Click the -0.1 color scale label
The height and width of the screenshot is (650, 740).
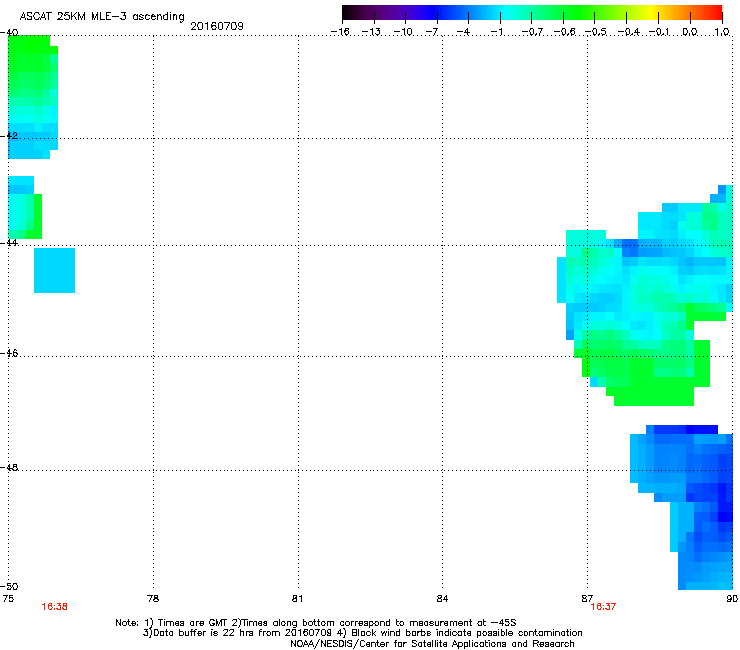(659, 32)
